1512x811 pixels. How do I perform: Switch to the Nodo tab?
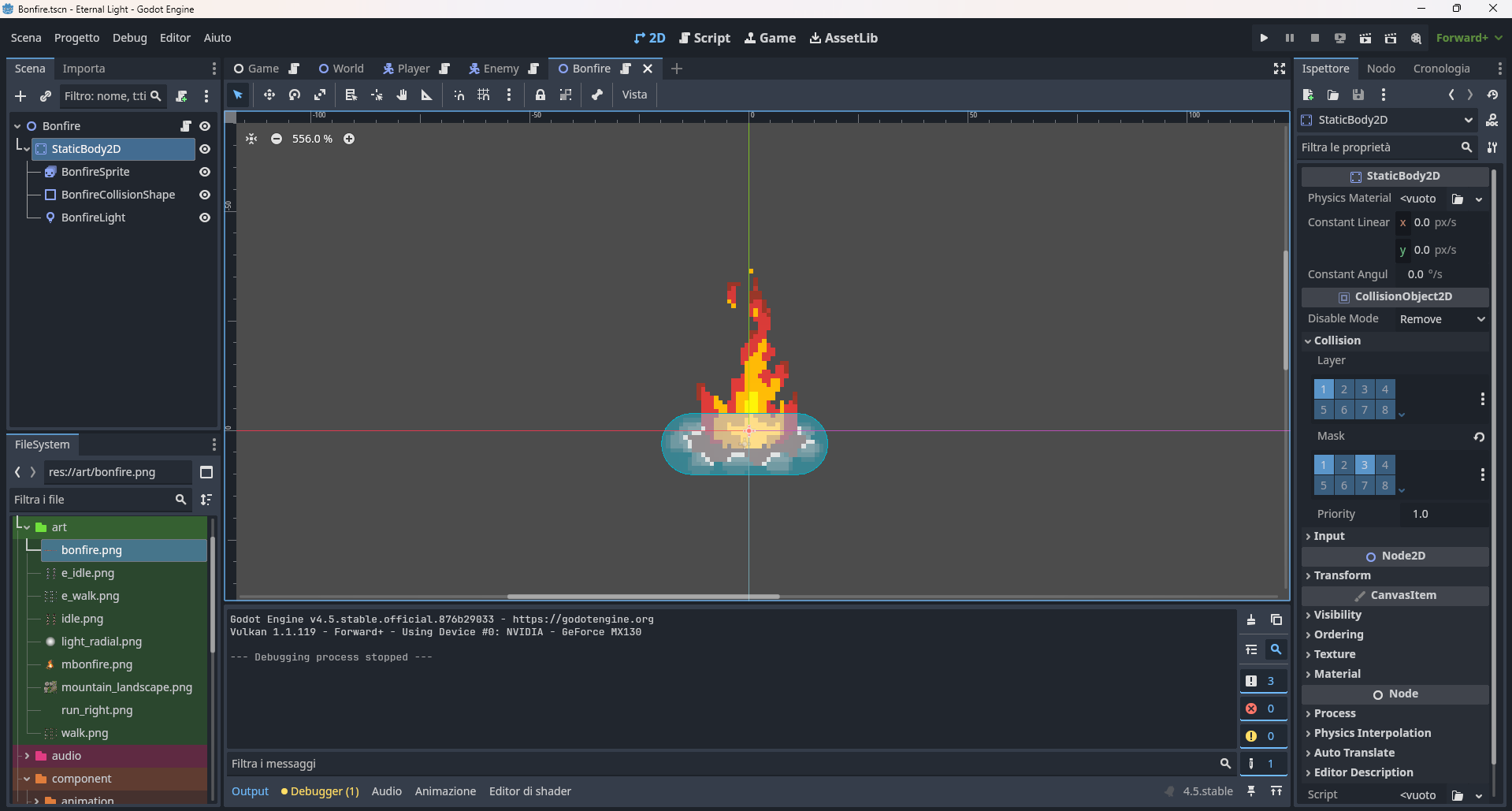click(x=1381, y=69)
